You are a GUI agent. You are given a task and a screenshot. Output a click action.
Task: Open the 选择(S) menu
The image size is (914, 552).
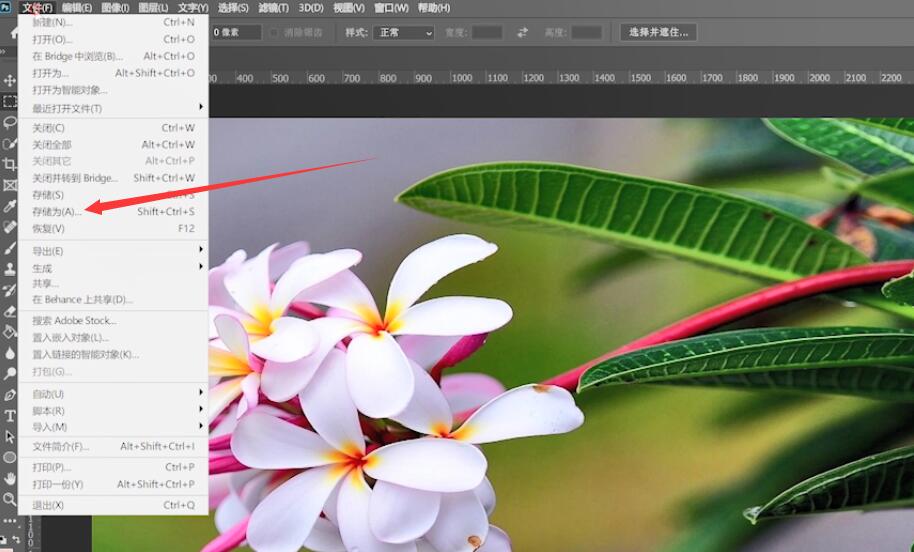pyautogui.click(x=233, y=8)
